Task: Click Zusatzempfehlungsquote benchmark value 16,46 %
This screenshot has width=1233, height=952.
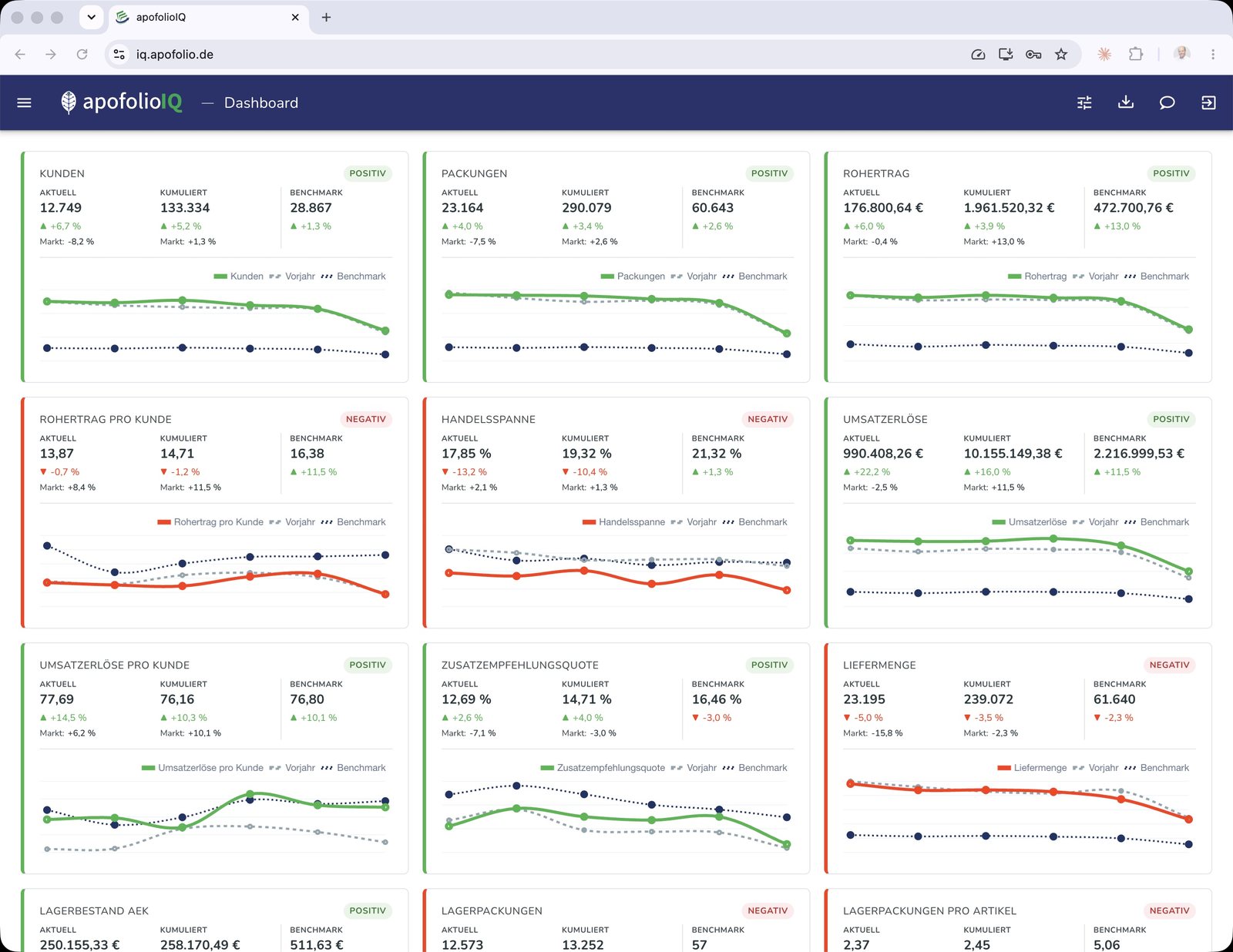Action: pos(717,699)
